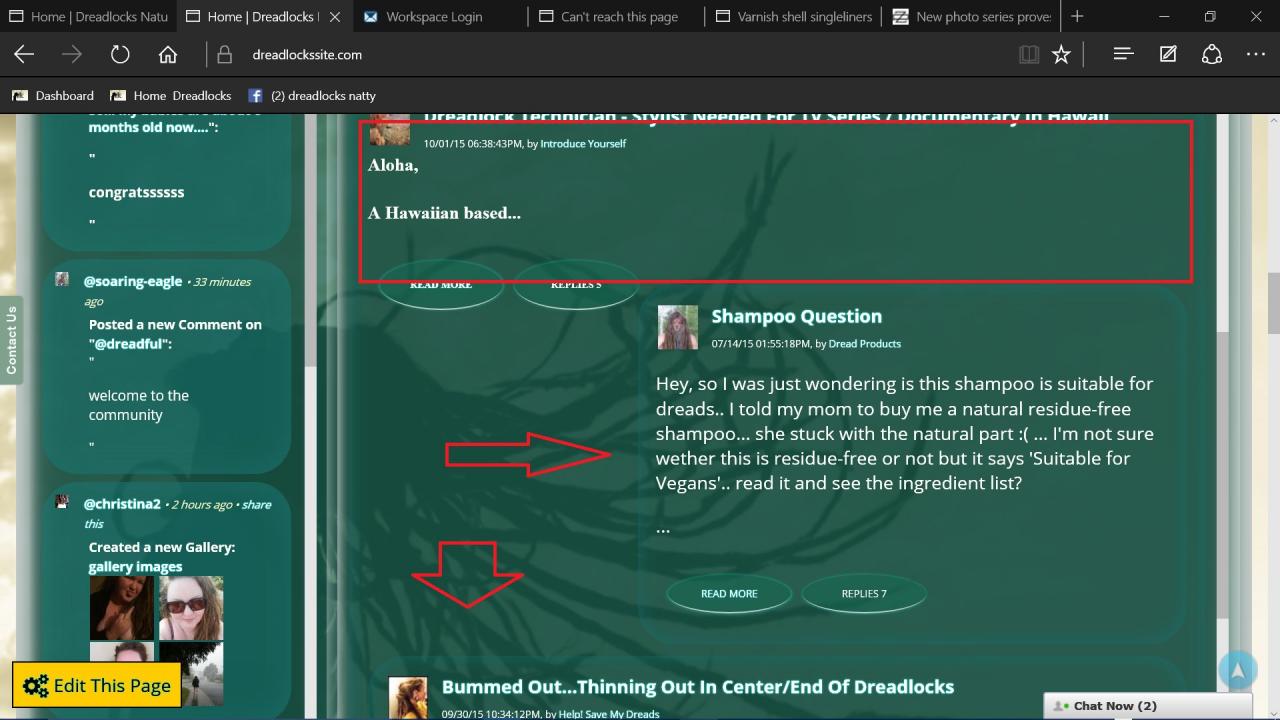Close the active Home Dreadlocks tab

click(335, 16)
